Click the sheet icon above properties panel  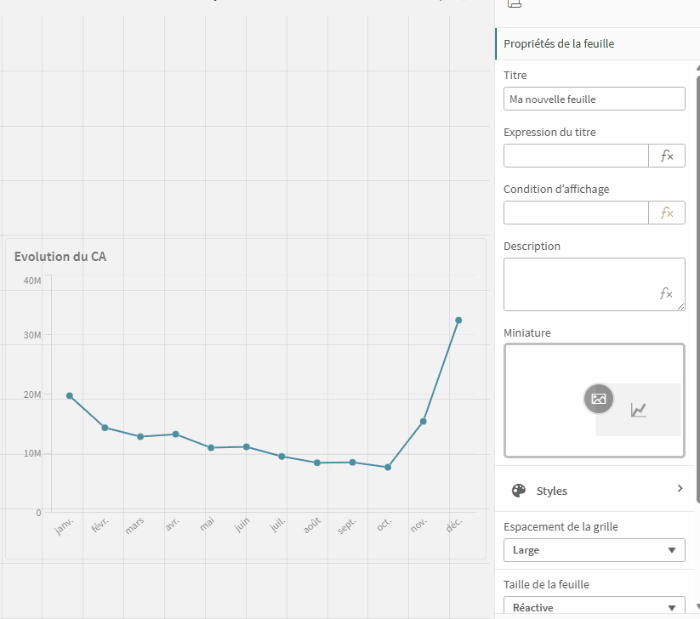(x=514, y=4)
